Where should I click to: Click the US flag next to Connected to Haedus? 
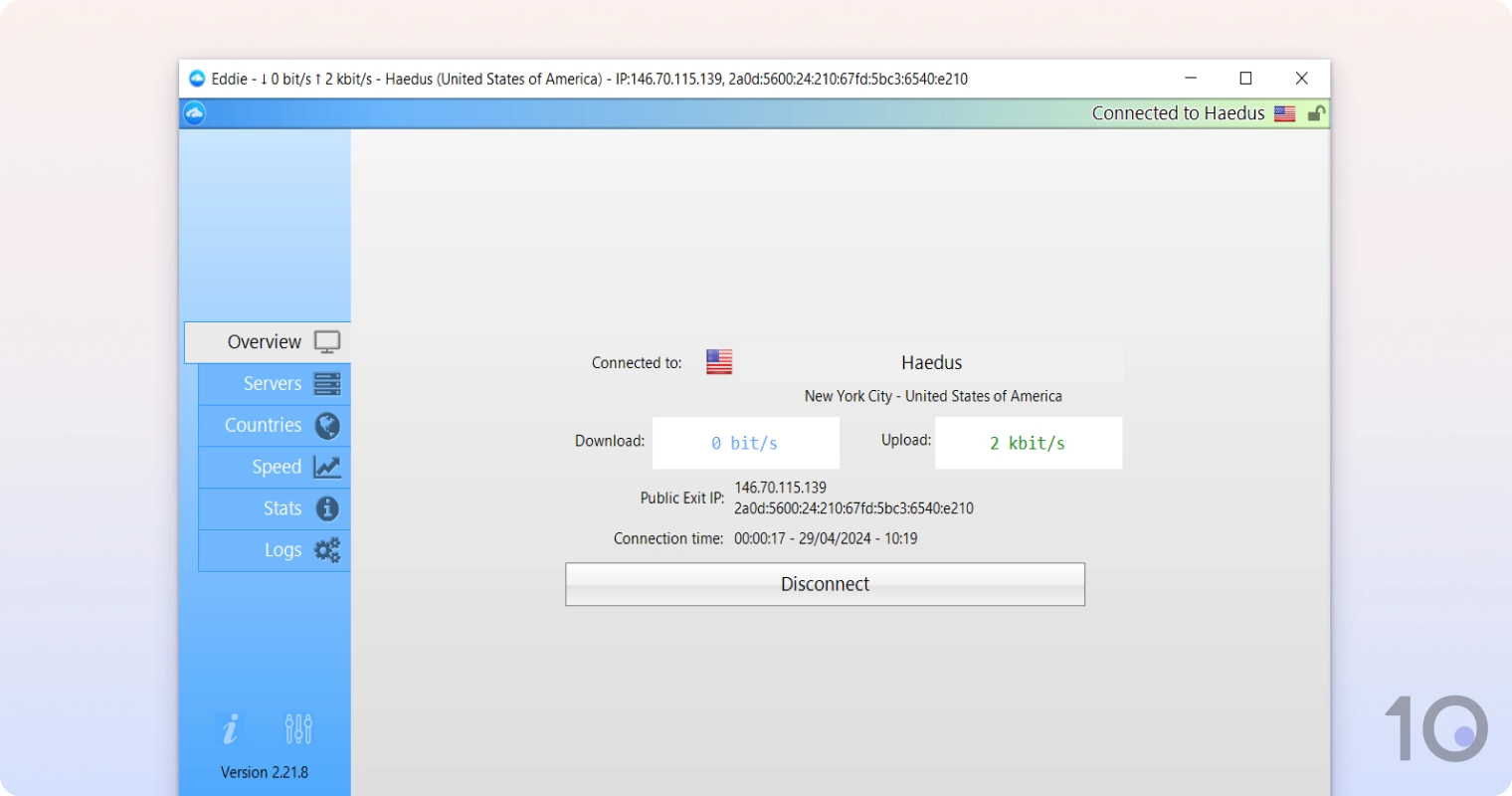coord(1284,113)
